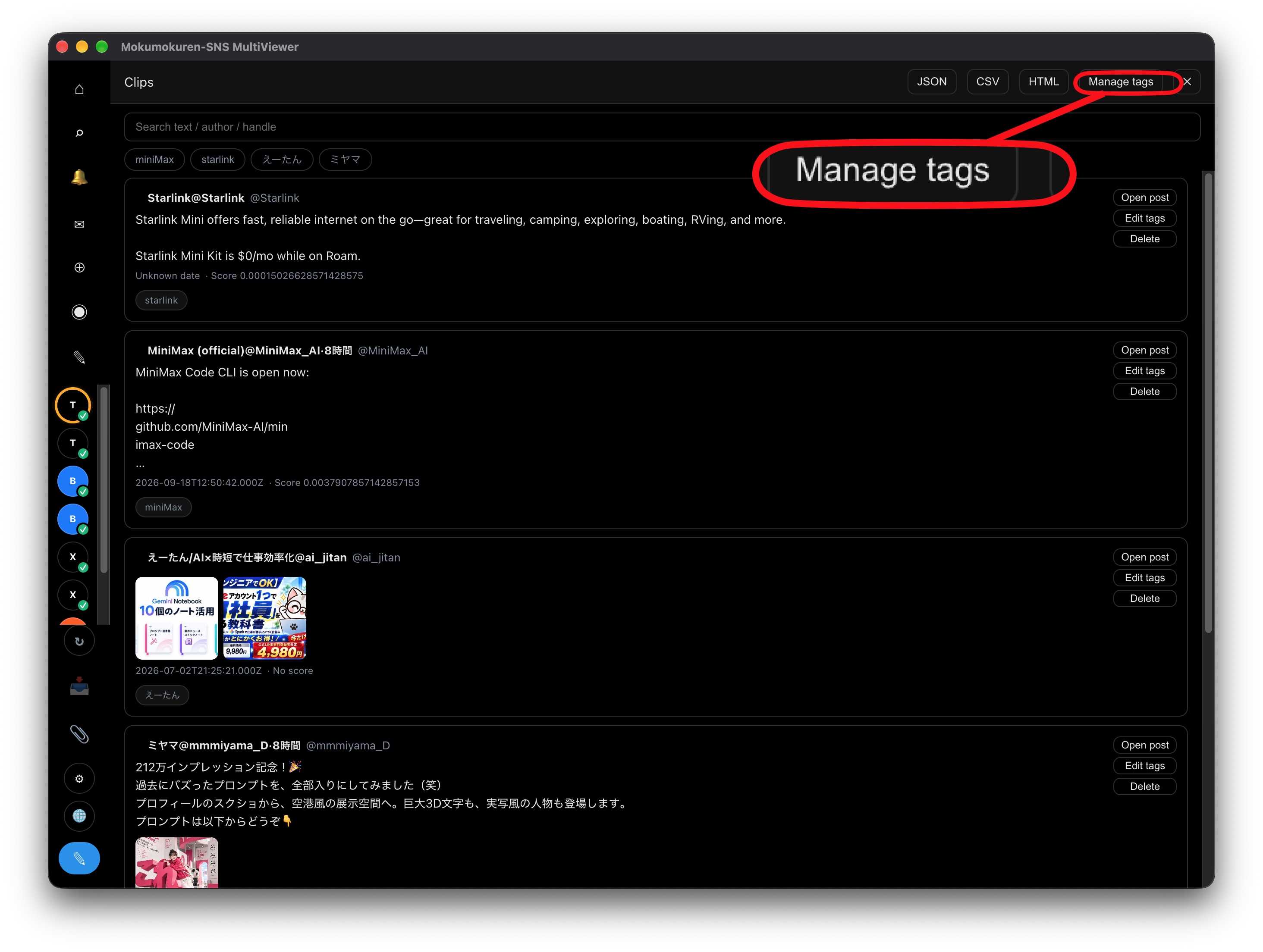1263x952 pixels.
Task: Open post for the Starlink clip
Action: [1145, 197]
